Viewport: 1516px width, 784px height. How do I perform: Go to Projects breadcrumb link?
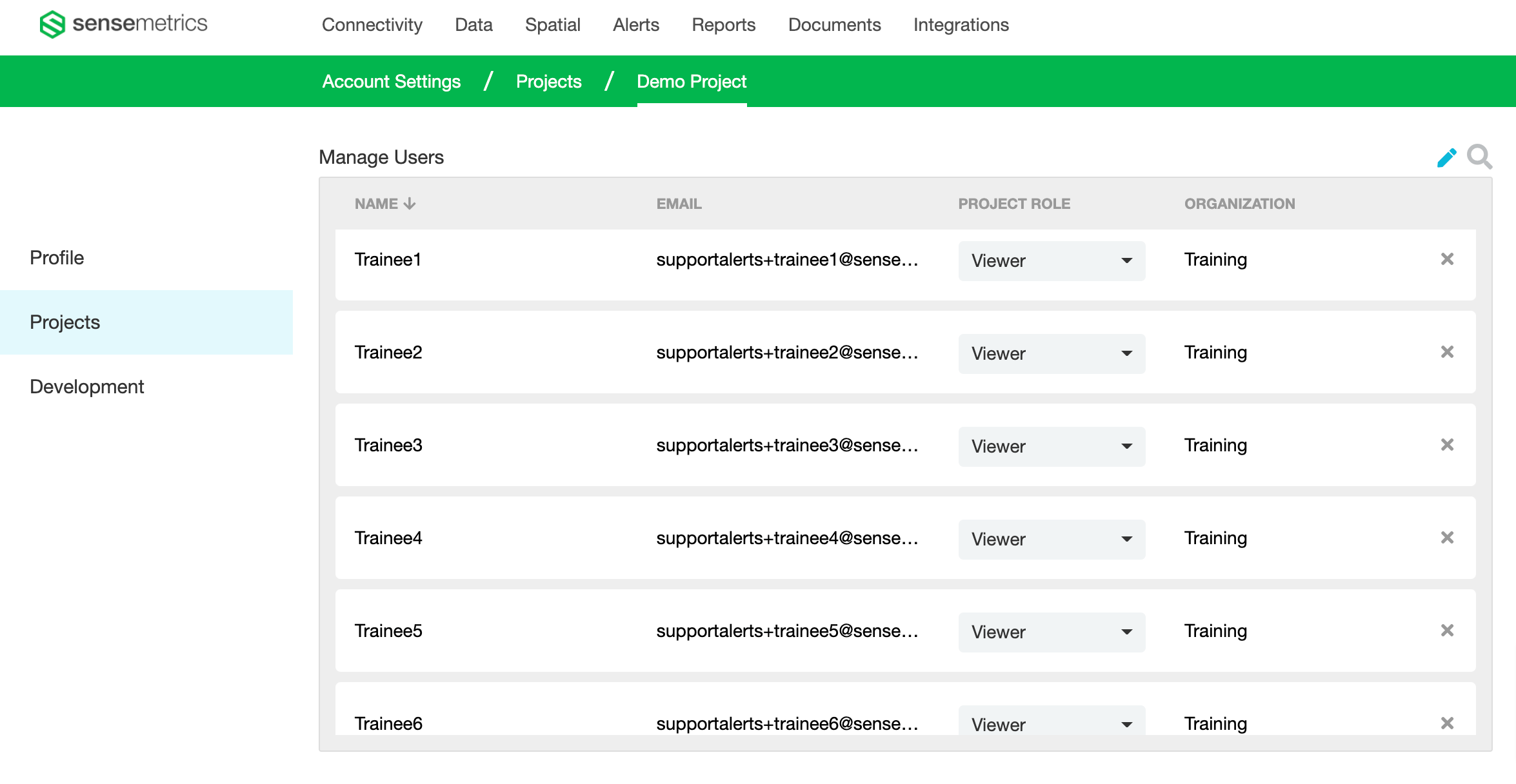pos(549,81)
